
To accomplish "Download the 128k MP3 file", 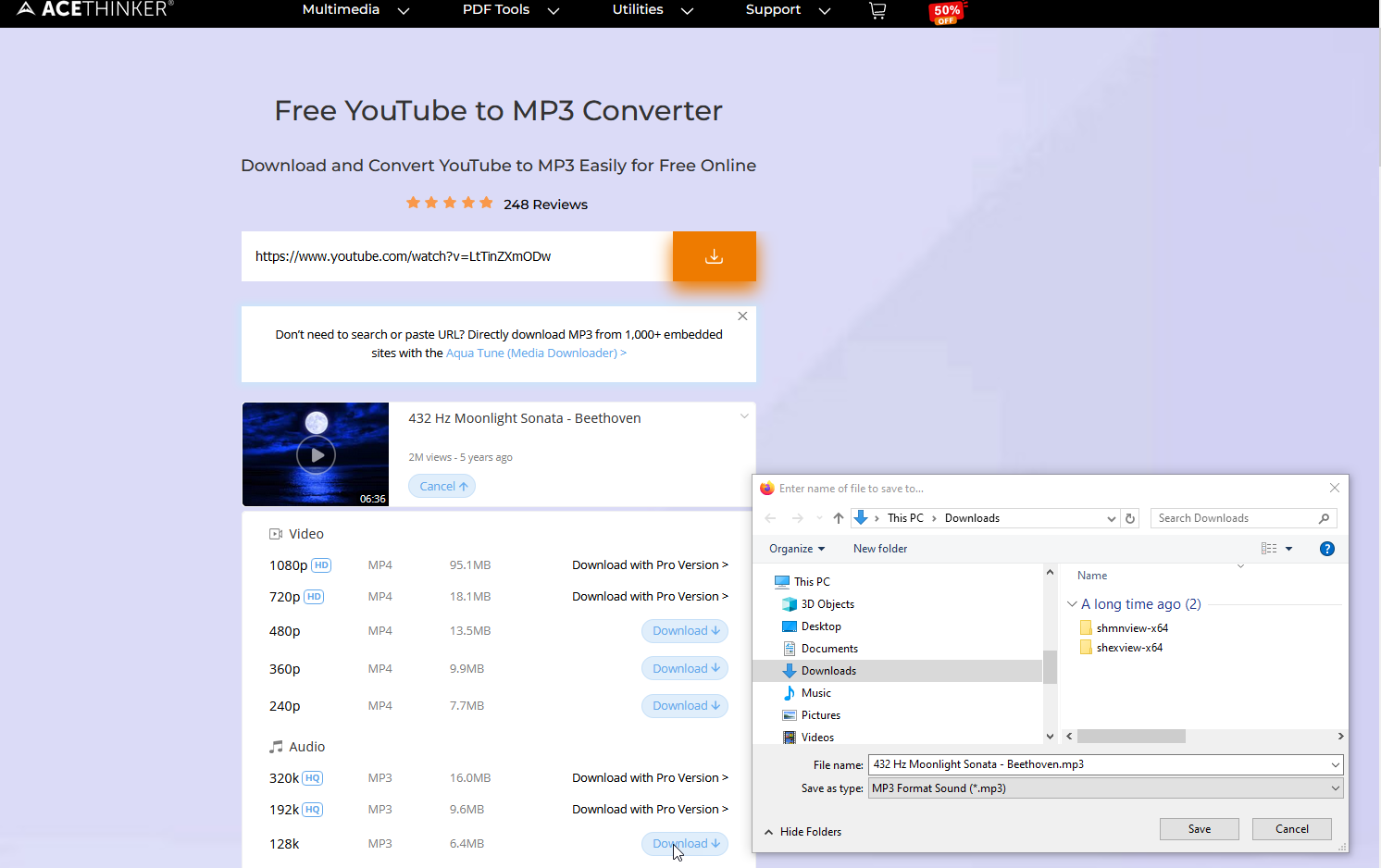I will (684, 843).
